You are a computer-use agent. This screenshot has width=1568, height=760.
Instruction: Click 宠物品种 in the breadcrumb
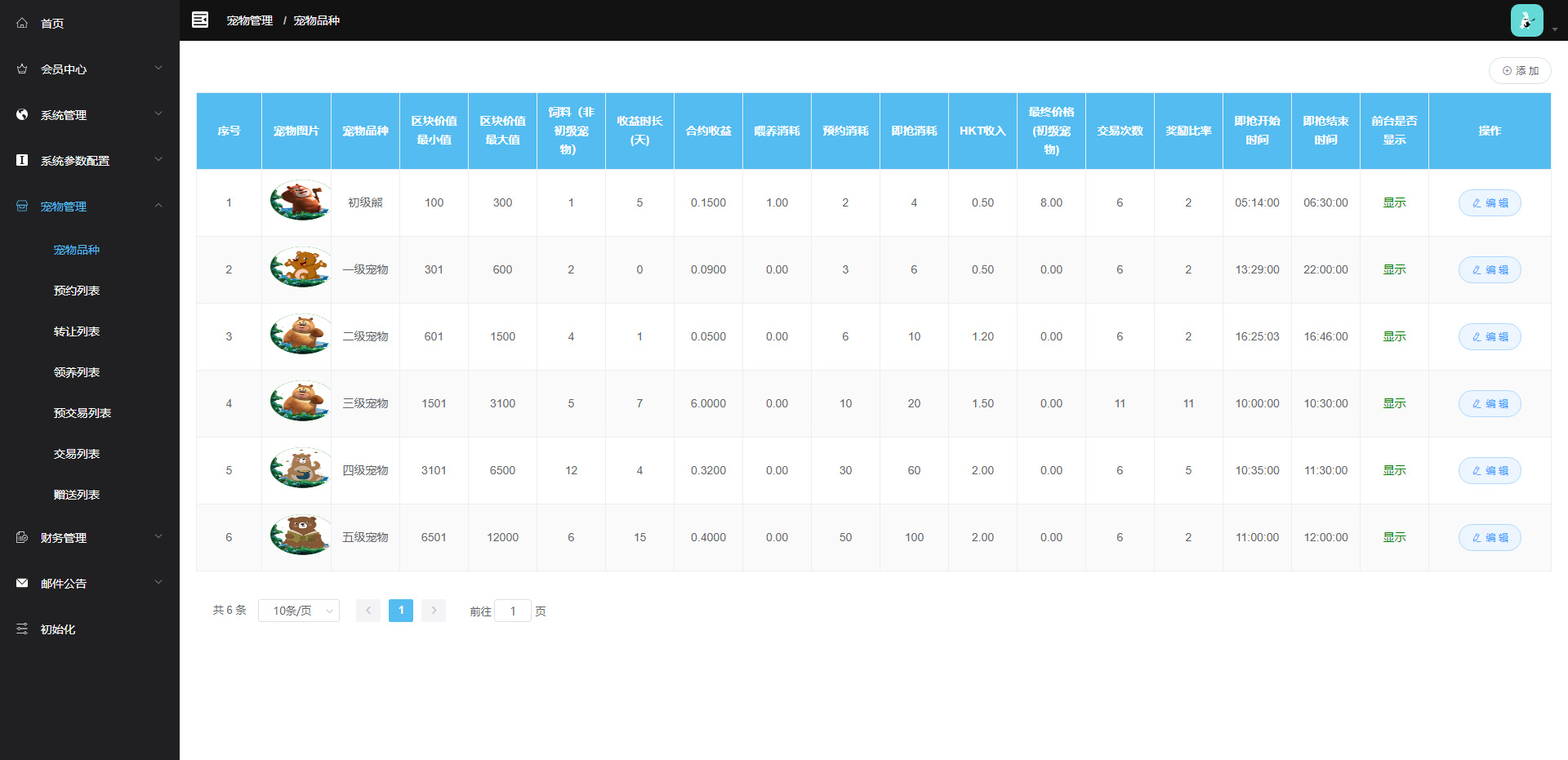317,20
